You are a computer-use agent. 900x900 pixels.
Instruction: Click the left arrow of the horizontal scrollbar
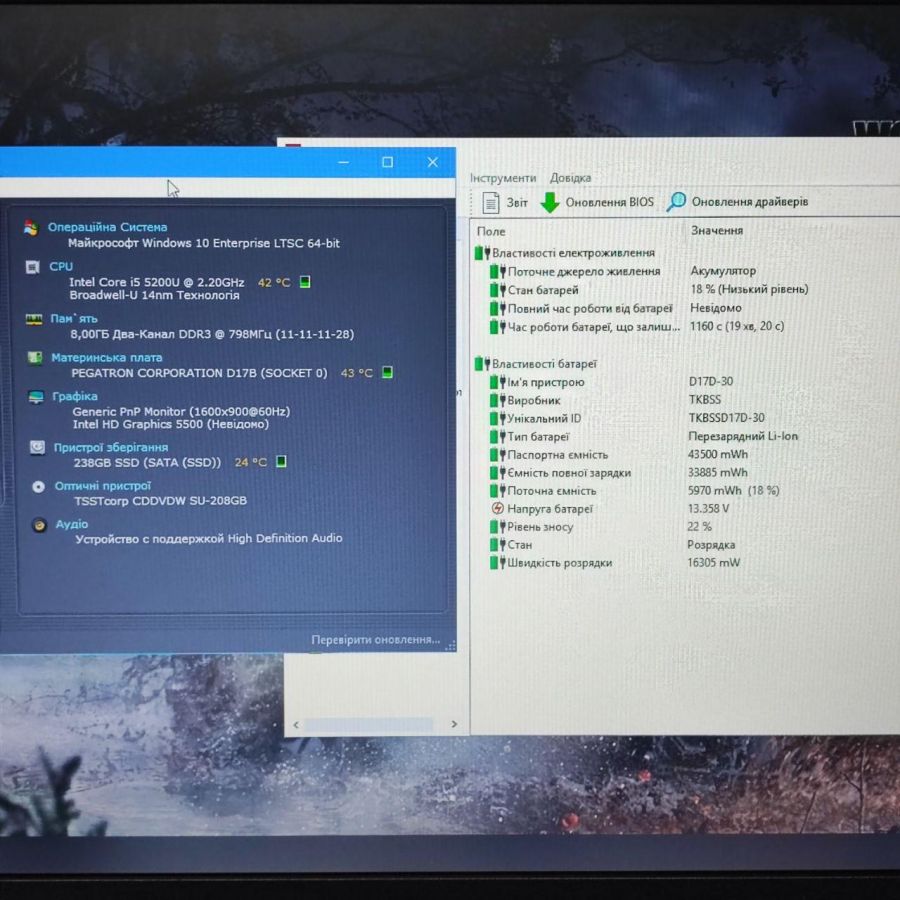[x=296, y=725]
